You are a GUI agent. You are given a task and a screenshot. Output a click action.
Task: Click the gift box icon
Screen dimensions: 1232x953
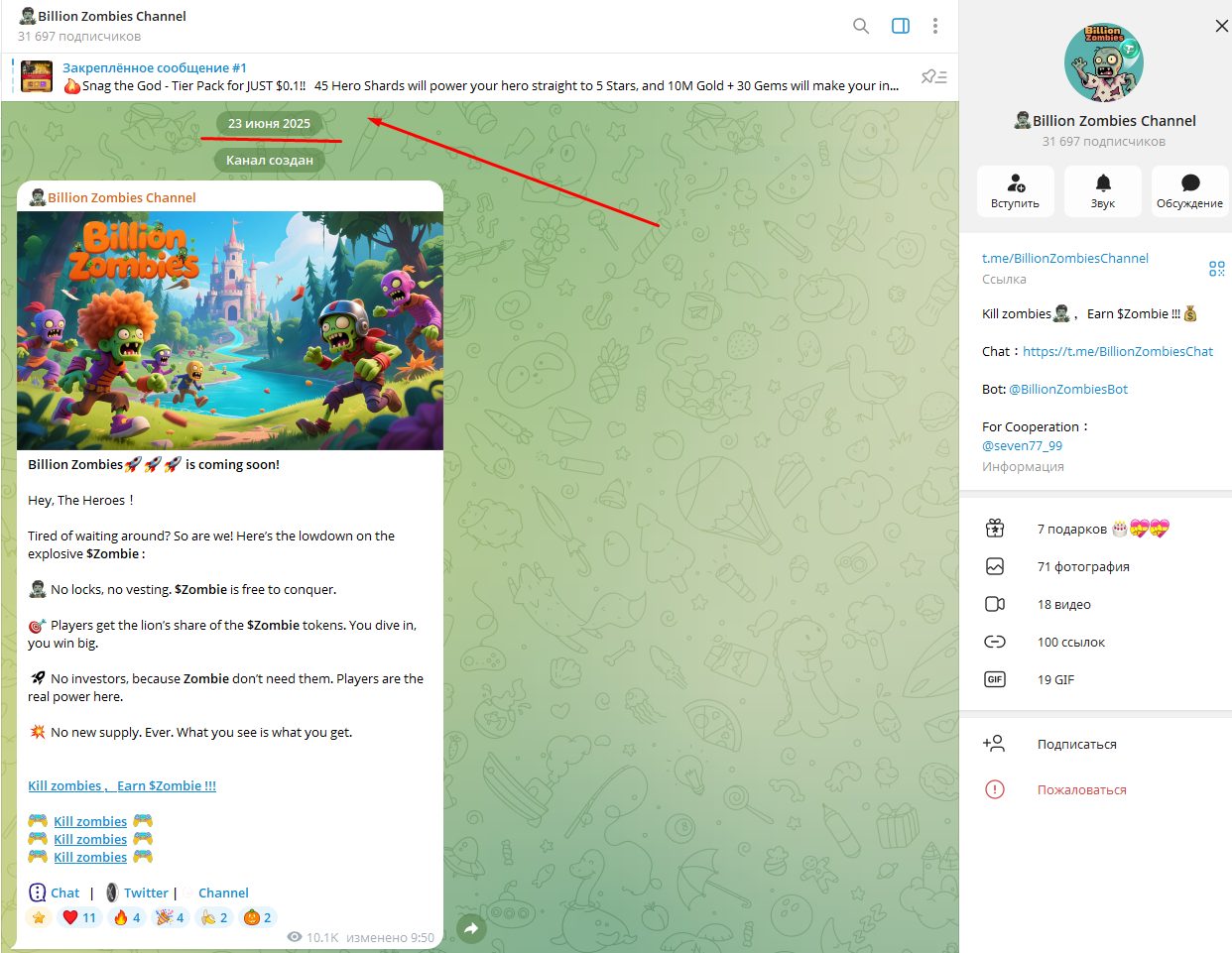(995, 529)
